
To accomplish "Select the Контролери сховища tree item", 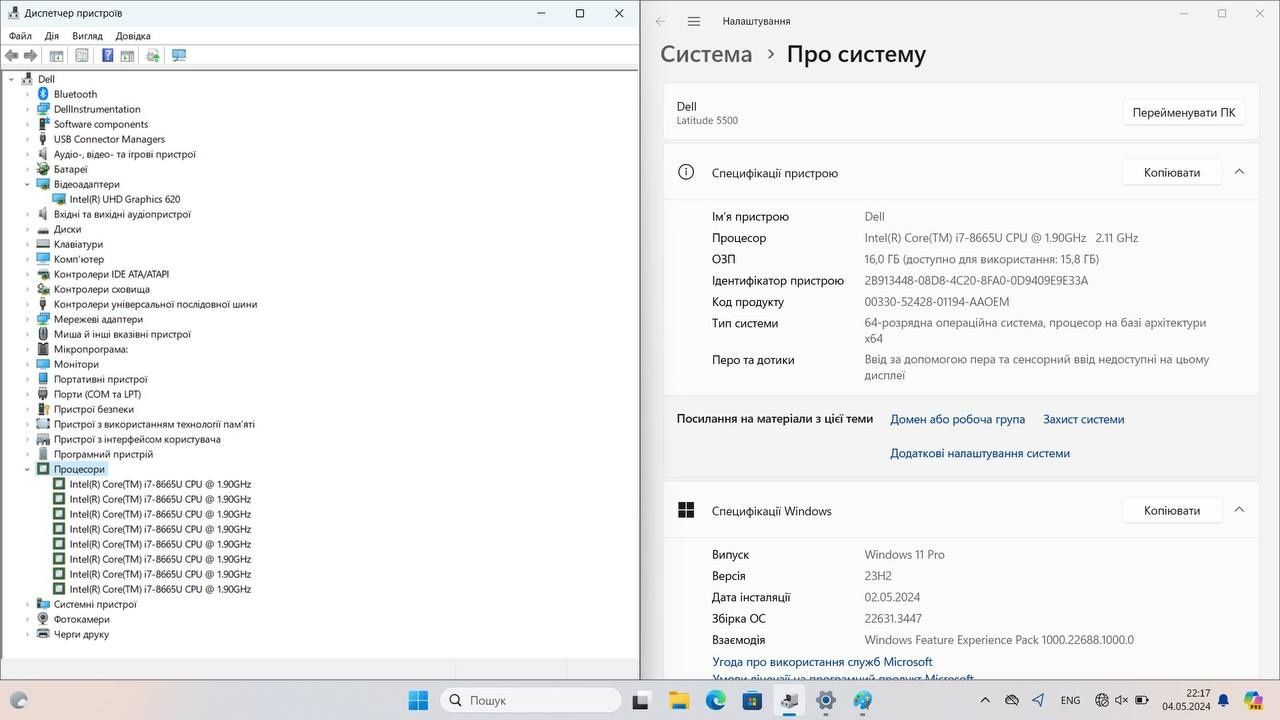I will pyautogui.click(x=101, y=289).
